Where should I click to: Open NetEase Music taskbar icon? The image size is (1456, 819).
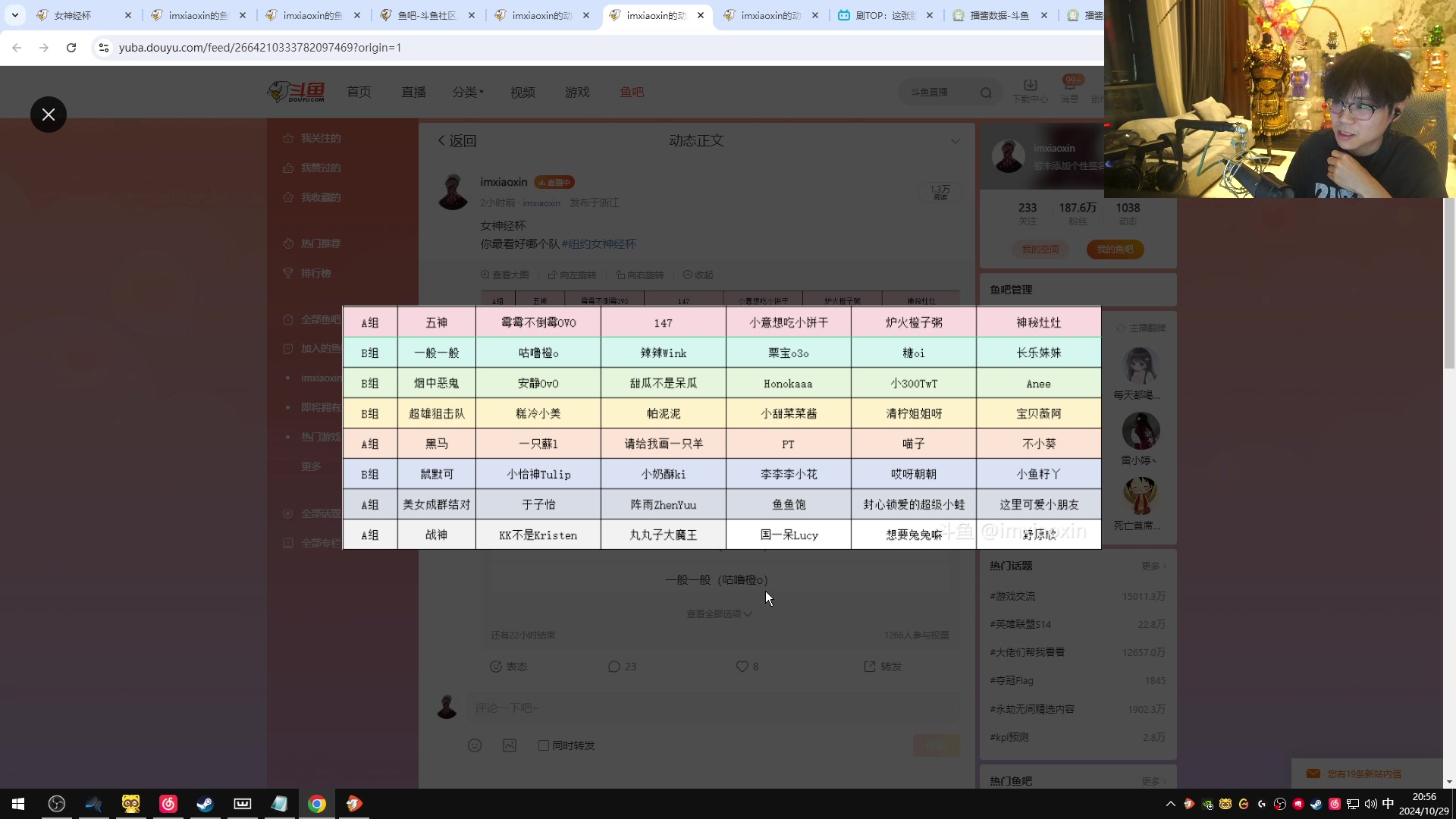168,804
